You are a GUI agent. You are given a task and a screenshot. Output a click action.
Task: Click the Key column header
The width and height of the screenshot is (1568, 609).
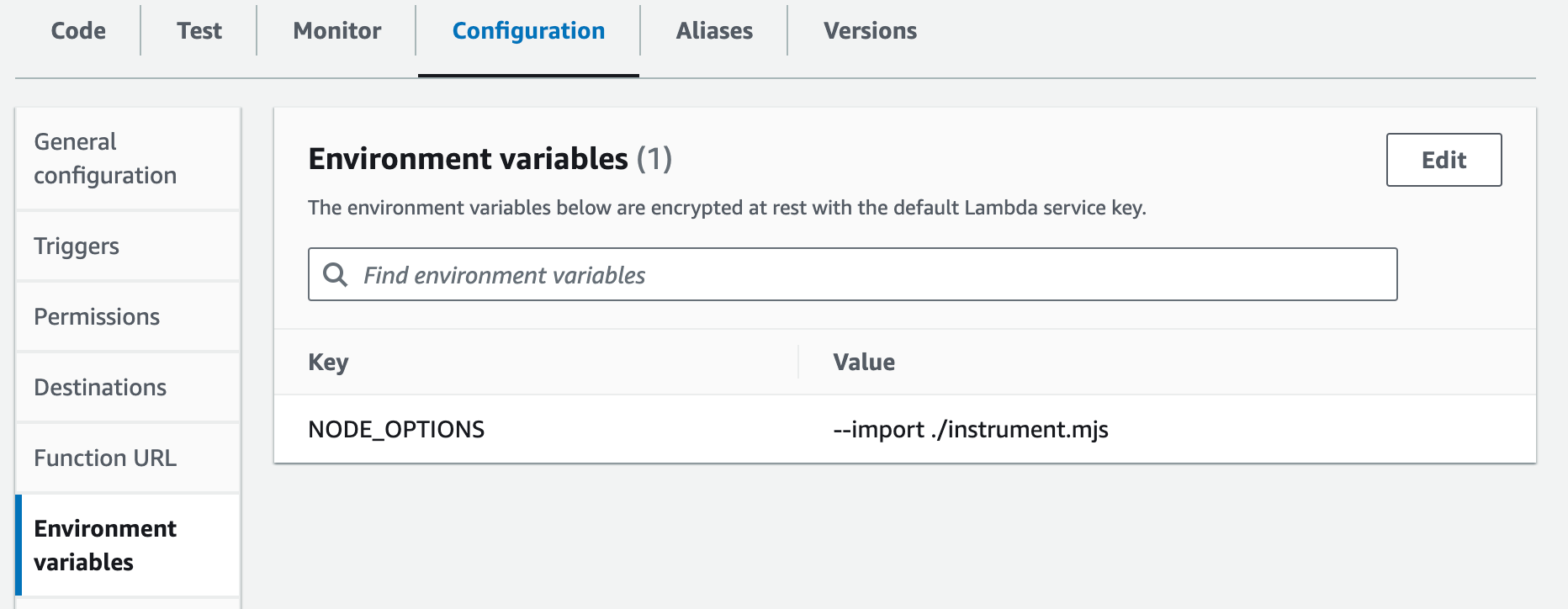click(x=328, y=362)
